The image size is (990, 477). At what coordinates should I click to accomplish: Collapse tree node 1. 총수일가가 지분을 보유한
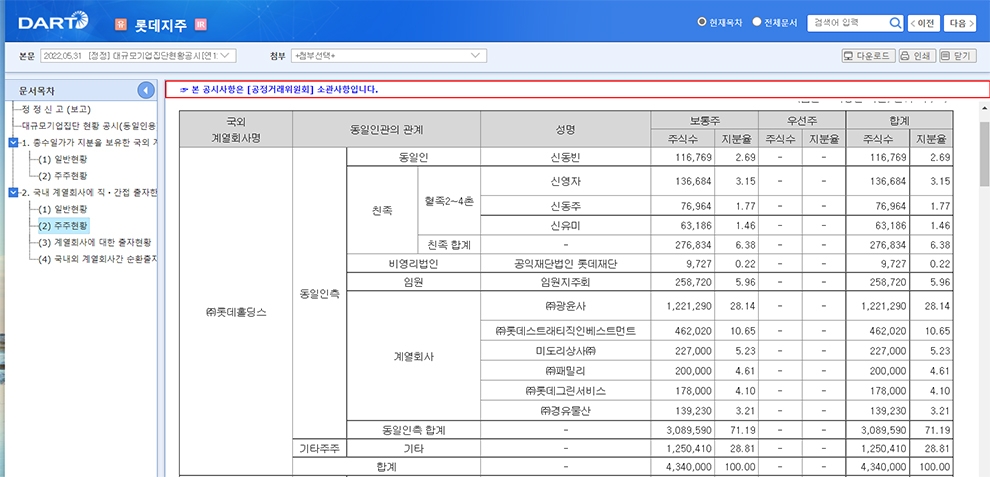coord(12,142)
